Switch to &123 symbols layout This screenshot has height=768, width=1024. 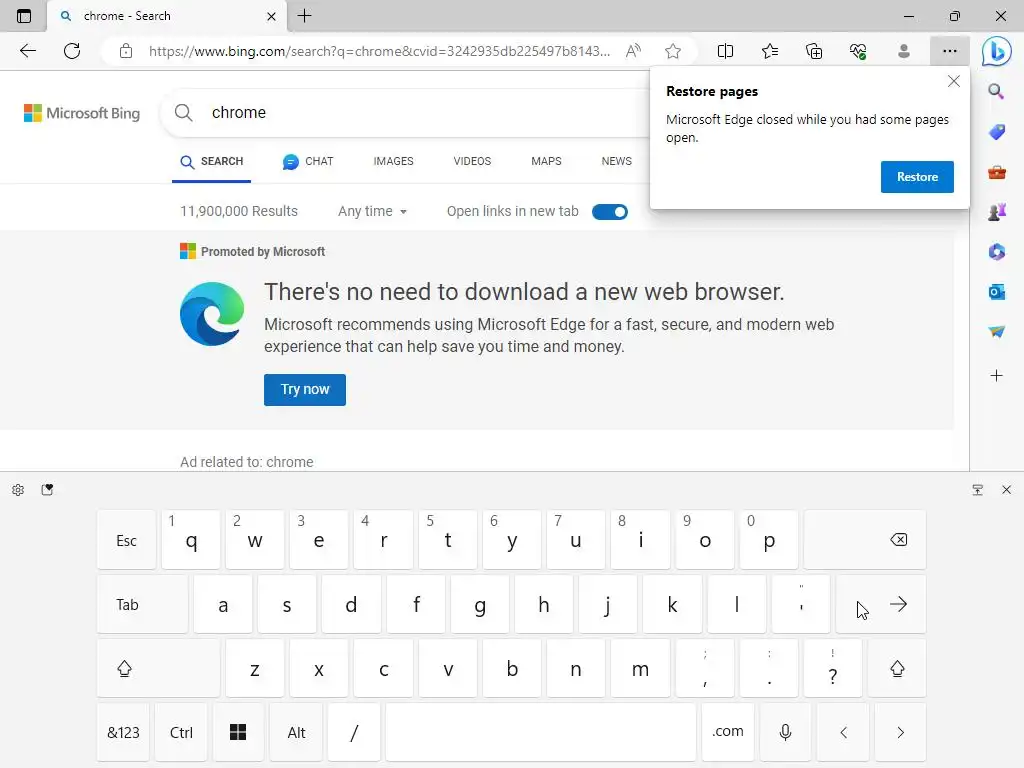[x=123, y=733]
